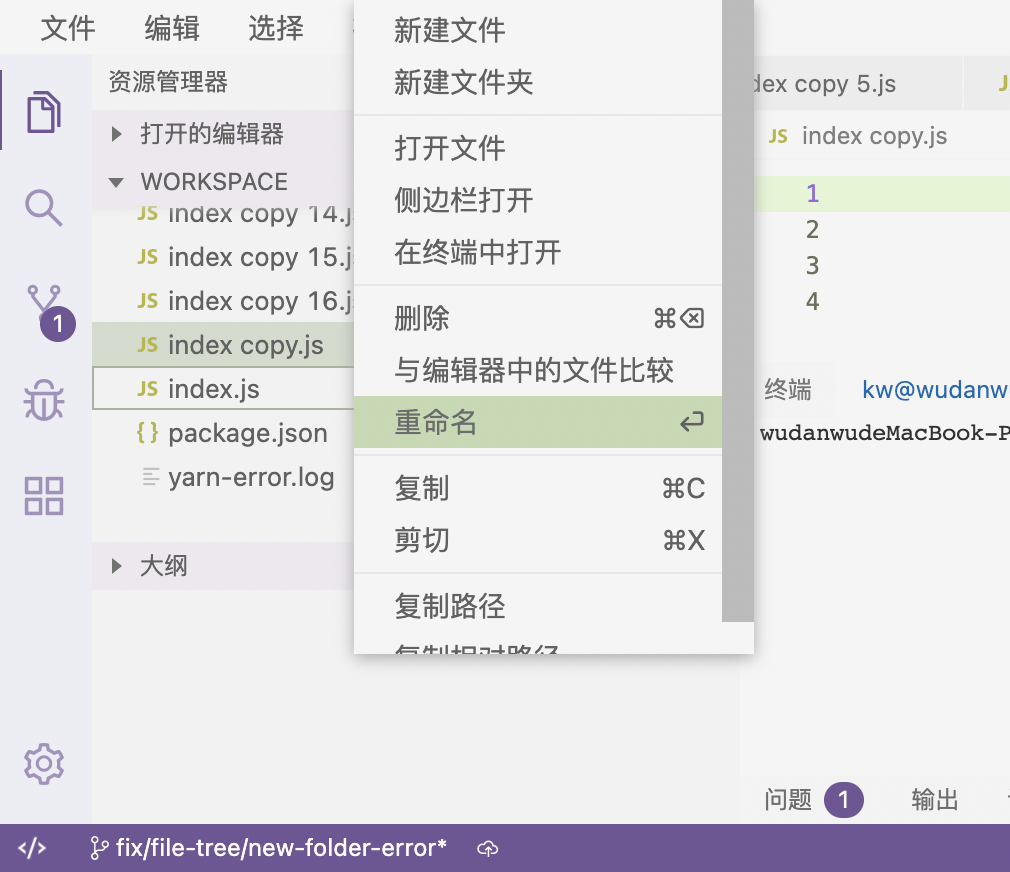The image size is (1010, 872).
Task: Choose 打开文件 from context menu
Action: (x=538, y=148)
